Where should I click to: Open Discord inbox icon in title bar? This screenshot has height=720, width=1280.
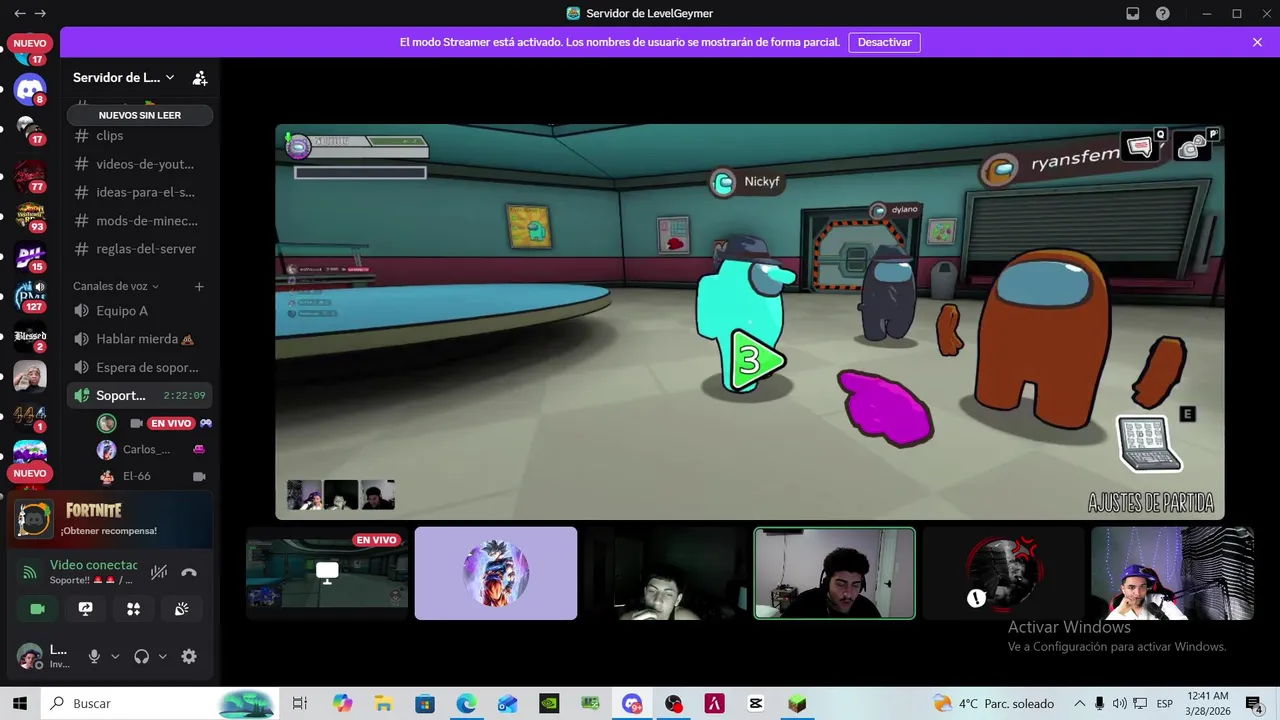point(1133,14)
